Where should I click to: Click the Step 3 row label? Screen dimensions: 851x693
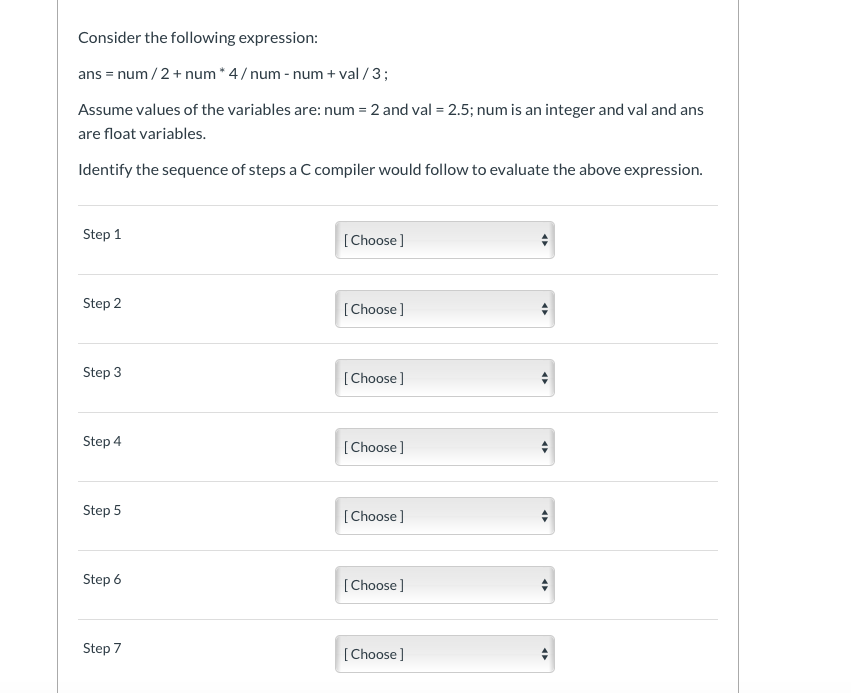[x=102, y=372]
